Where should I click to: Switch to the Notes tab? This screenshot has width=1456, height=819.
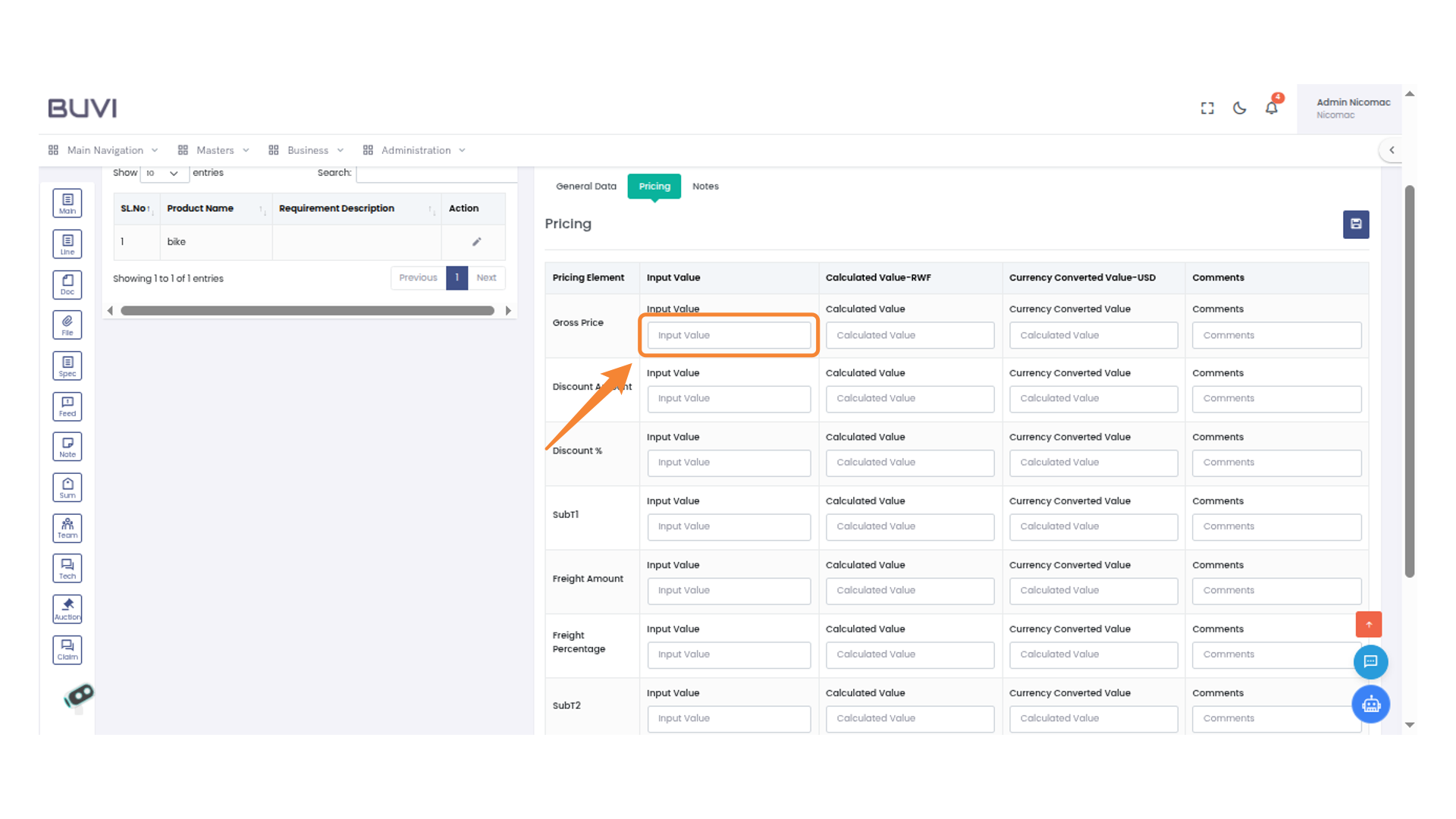705,186
